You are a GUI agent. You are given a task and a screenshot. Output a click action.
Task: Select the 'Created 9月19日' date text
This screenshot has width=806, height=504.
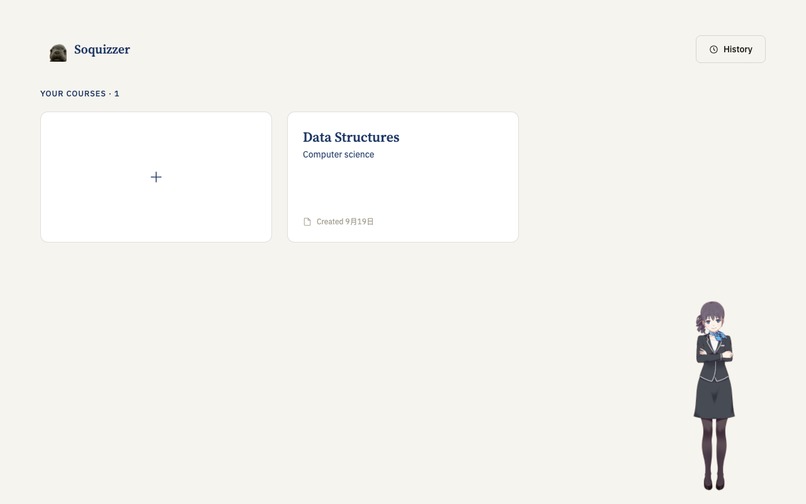345,222
